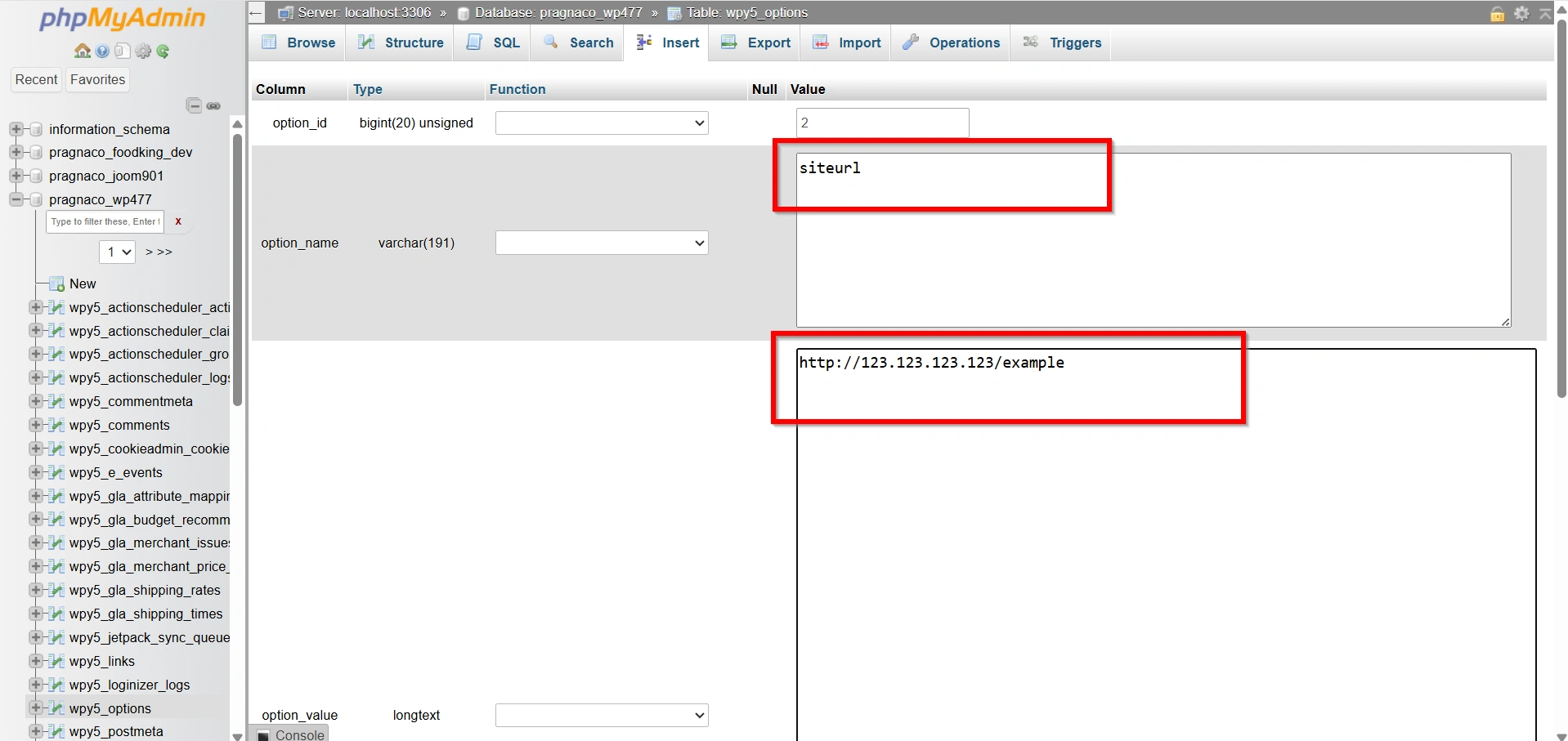The height and width of the screenshot is (741, 1568).
Task: Clear the table filter with red X
Action: (178, 221)
